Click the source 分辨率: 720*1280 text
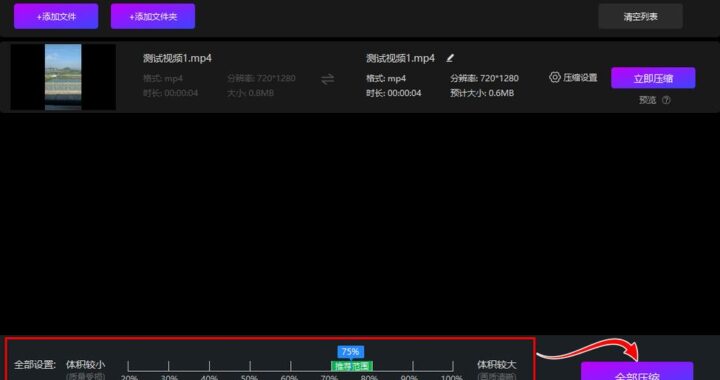 click(x=261, y=78)
